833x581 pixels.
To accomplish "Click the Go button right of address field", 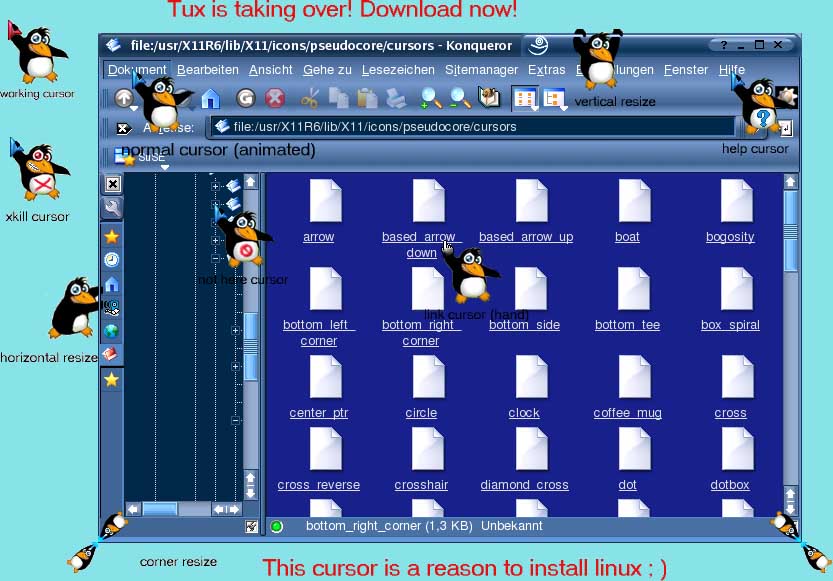I will (784, 127).
